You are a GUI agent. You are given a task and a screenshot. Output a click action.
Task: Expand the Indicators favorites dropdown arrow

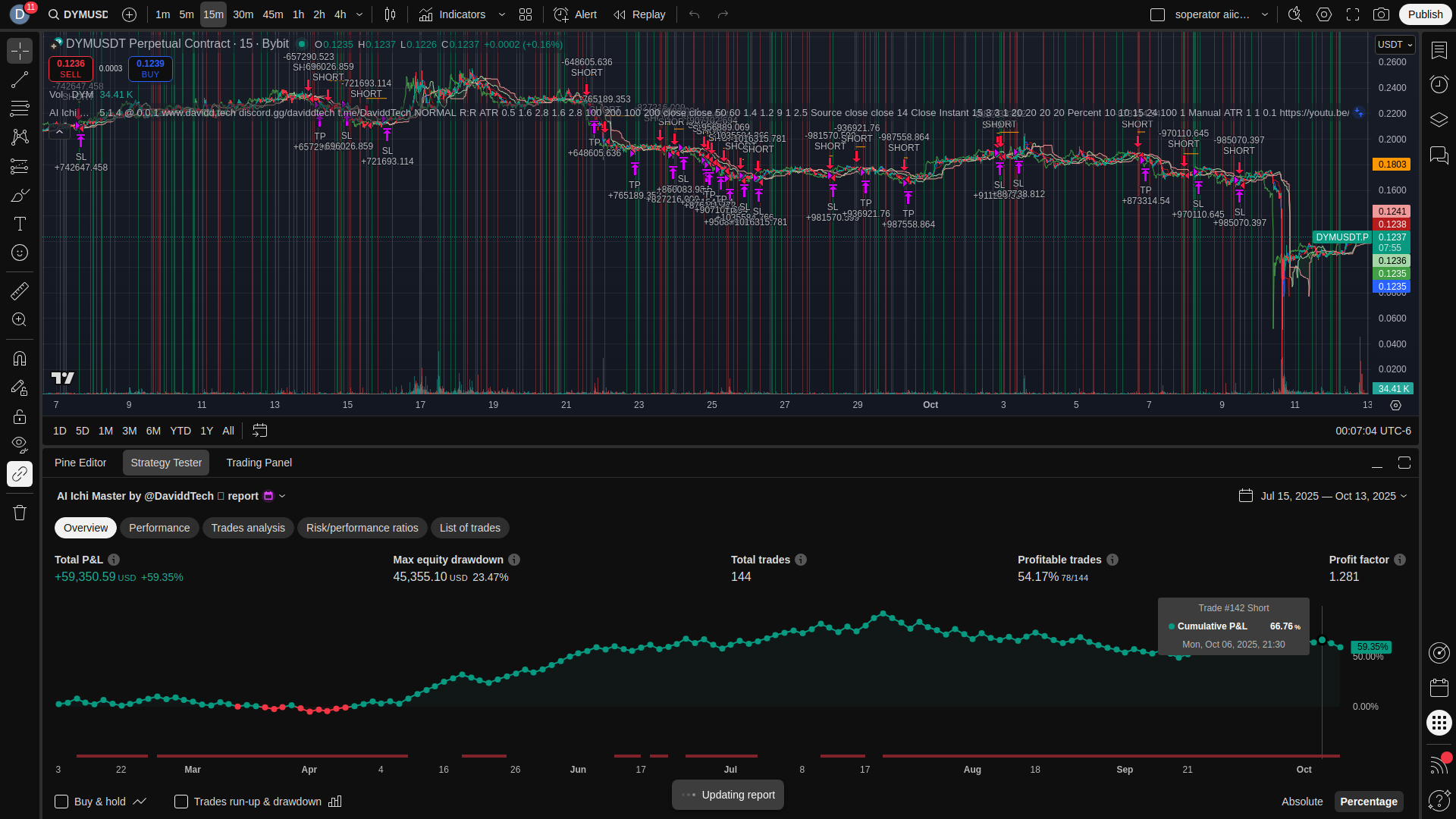[501, 14]
